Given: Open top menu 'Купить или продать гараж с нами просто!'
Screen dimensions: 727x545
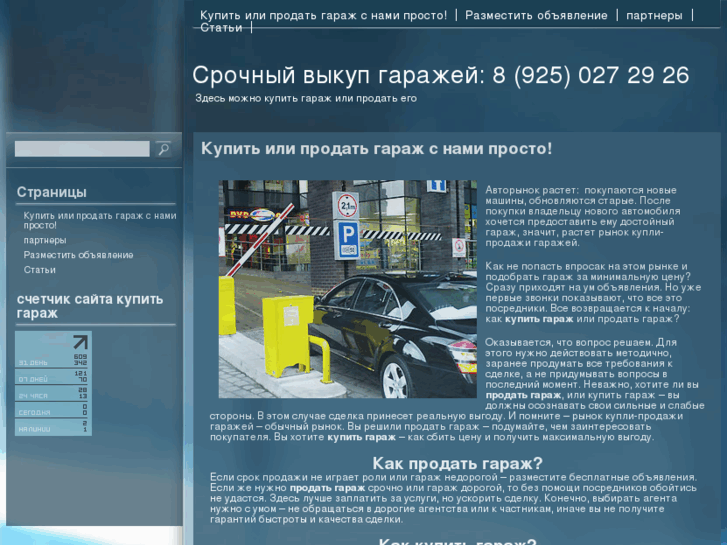Looking at the screenshot, I should tap(324, 15).
